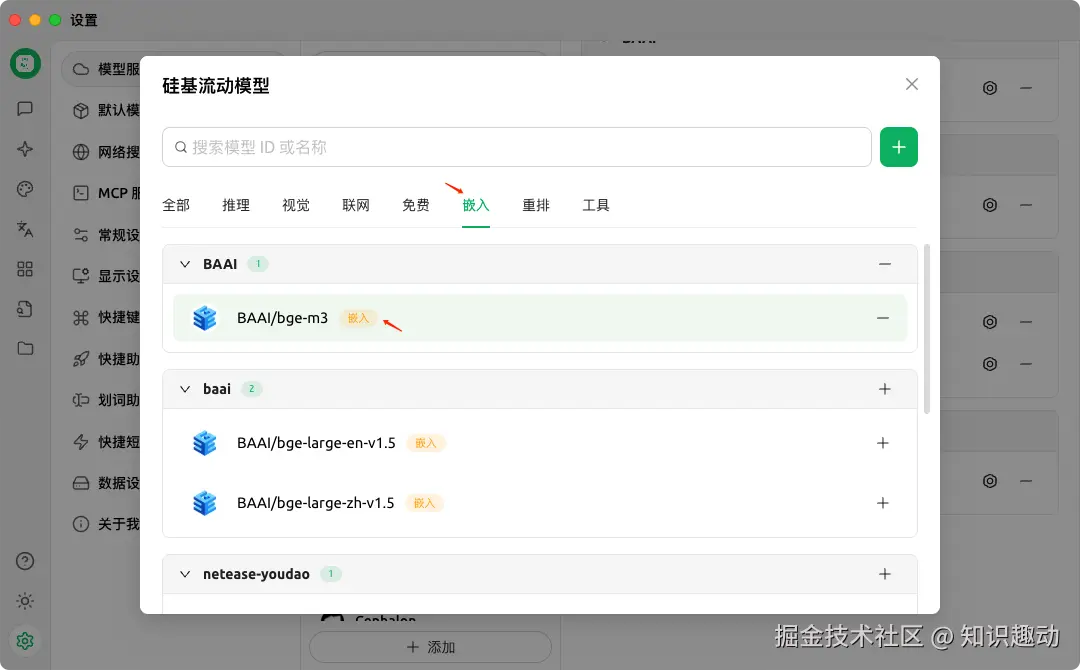This screenshot has height=670, width=1080.
Task: Switch to the 视觉 tab
Action: tap(295, 205)
